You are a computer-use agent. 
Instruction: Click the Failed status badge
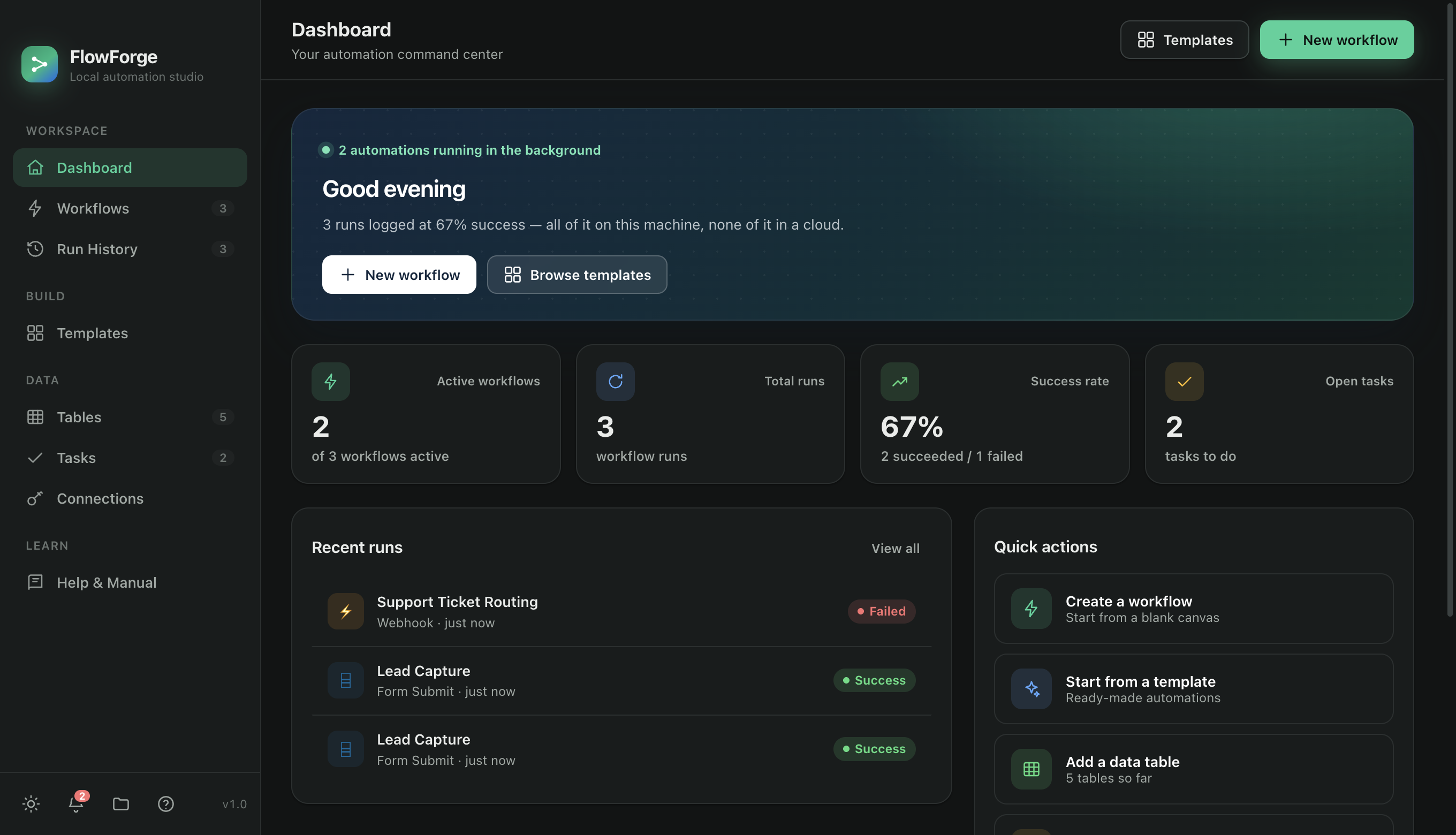(x=882, y=611)
